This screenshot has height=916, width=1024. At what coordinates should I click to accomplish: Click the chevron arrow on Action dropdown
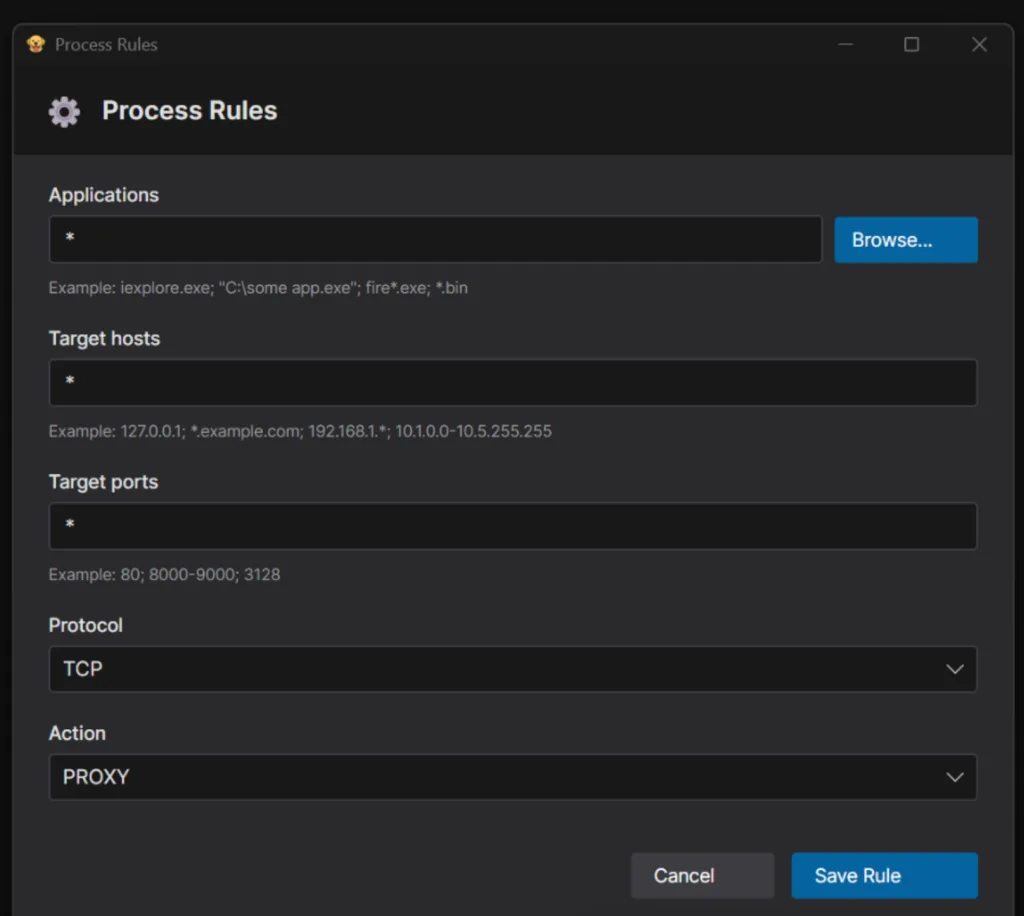coord(954,777)
